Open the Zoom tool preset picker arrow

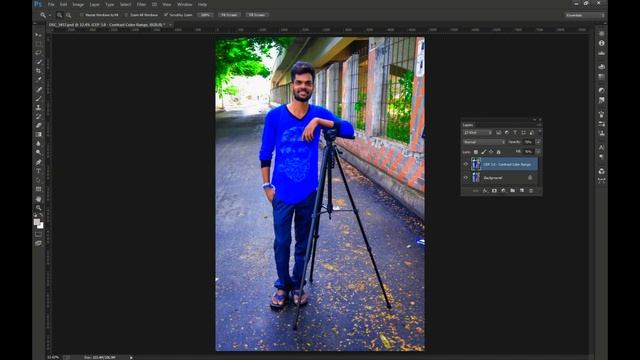click(50, 15)
